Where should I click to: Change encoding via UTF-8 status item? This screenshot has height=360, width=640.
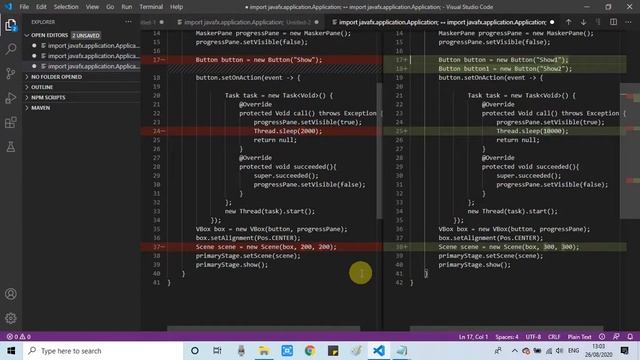533,337
